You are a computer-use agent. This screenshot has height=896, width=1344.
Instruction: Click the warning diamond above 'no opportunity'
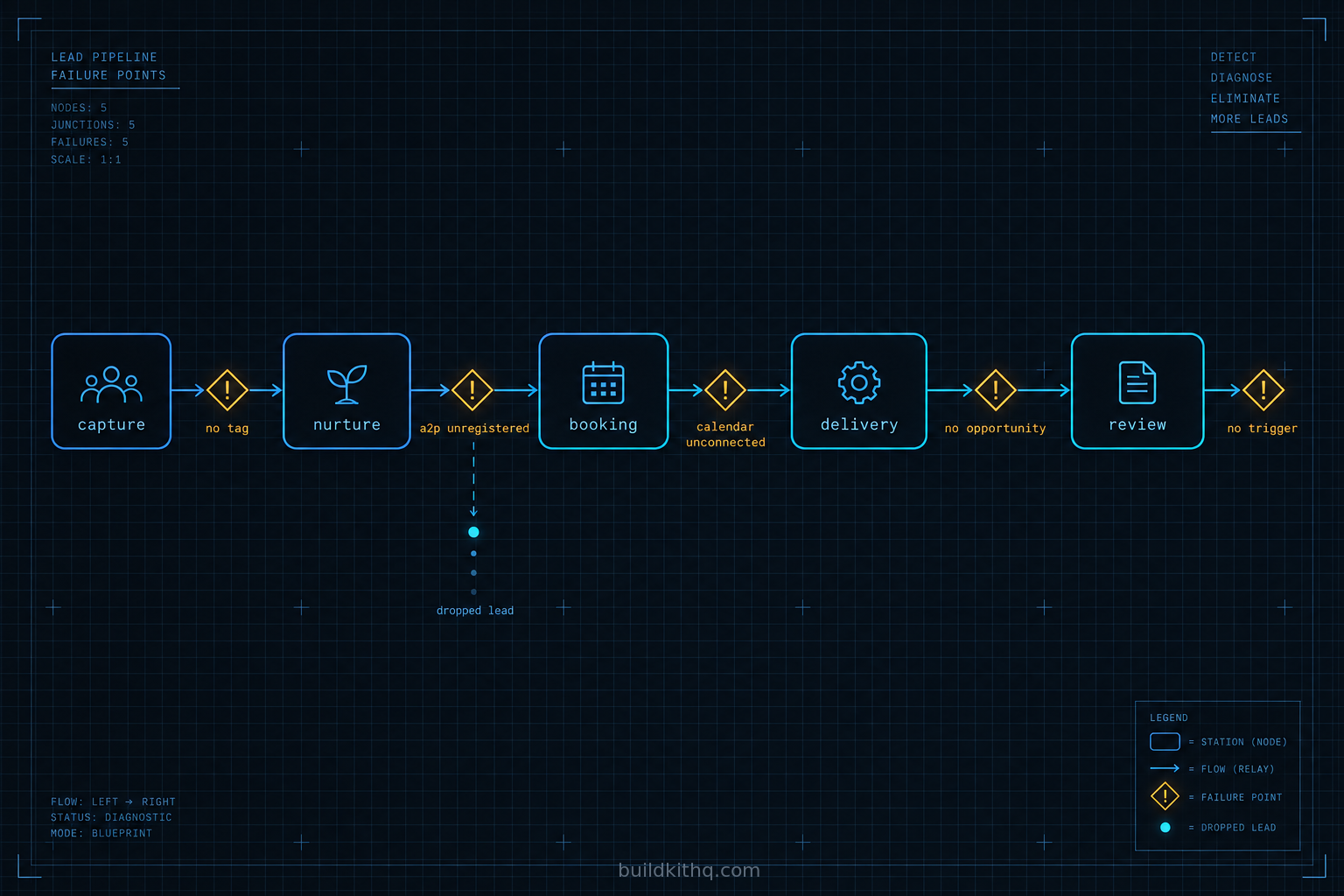(x=996, y=390)
